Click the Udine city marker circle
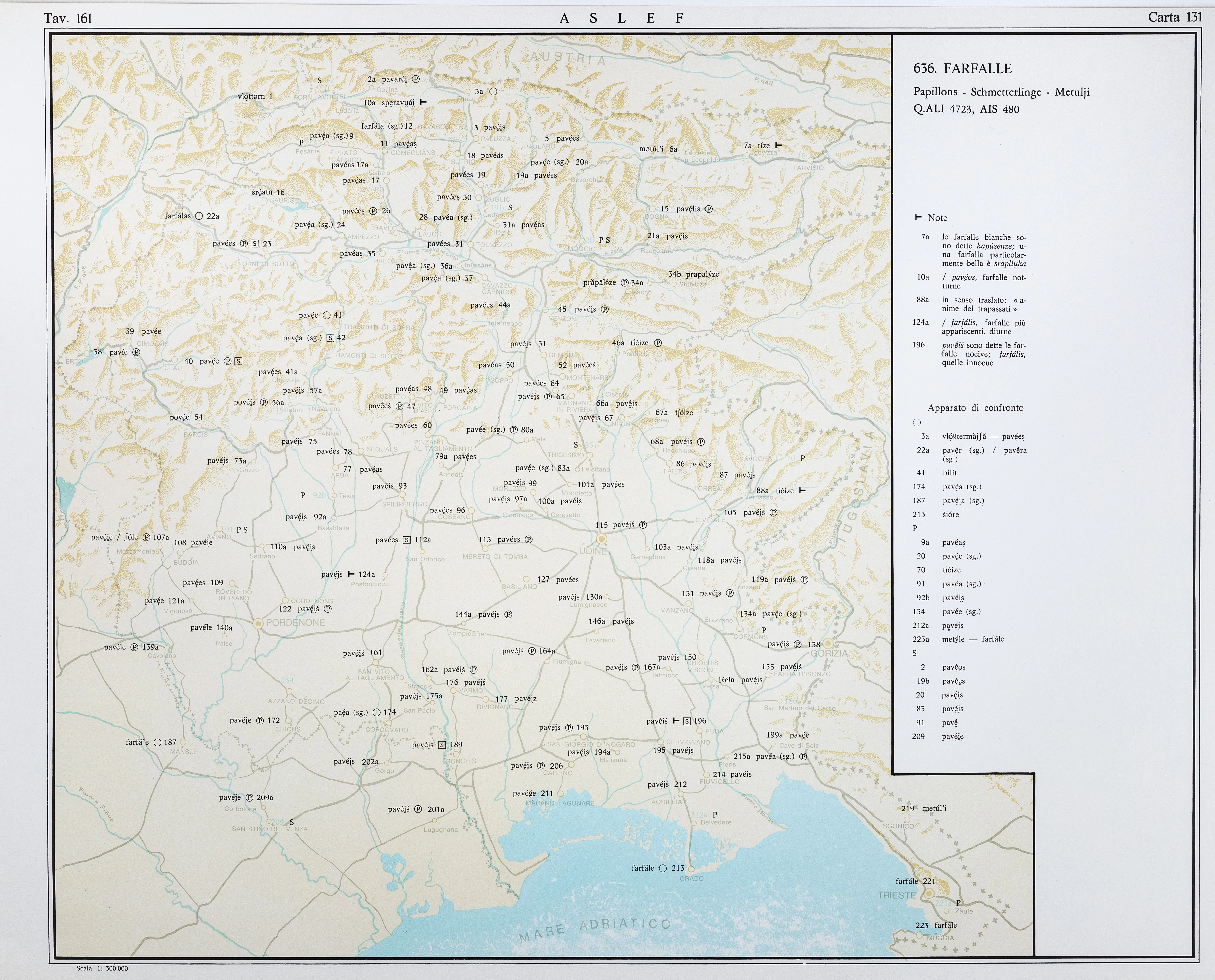 (602, 539)
